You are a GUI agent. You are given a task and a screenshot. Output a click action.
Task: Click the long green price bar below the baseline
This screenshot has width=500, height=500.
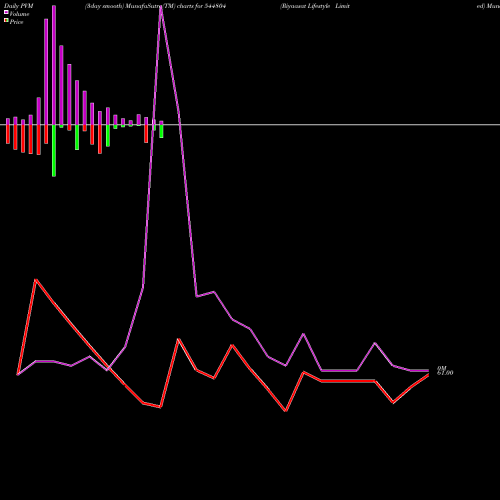click(x=54, y=150)
